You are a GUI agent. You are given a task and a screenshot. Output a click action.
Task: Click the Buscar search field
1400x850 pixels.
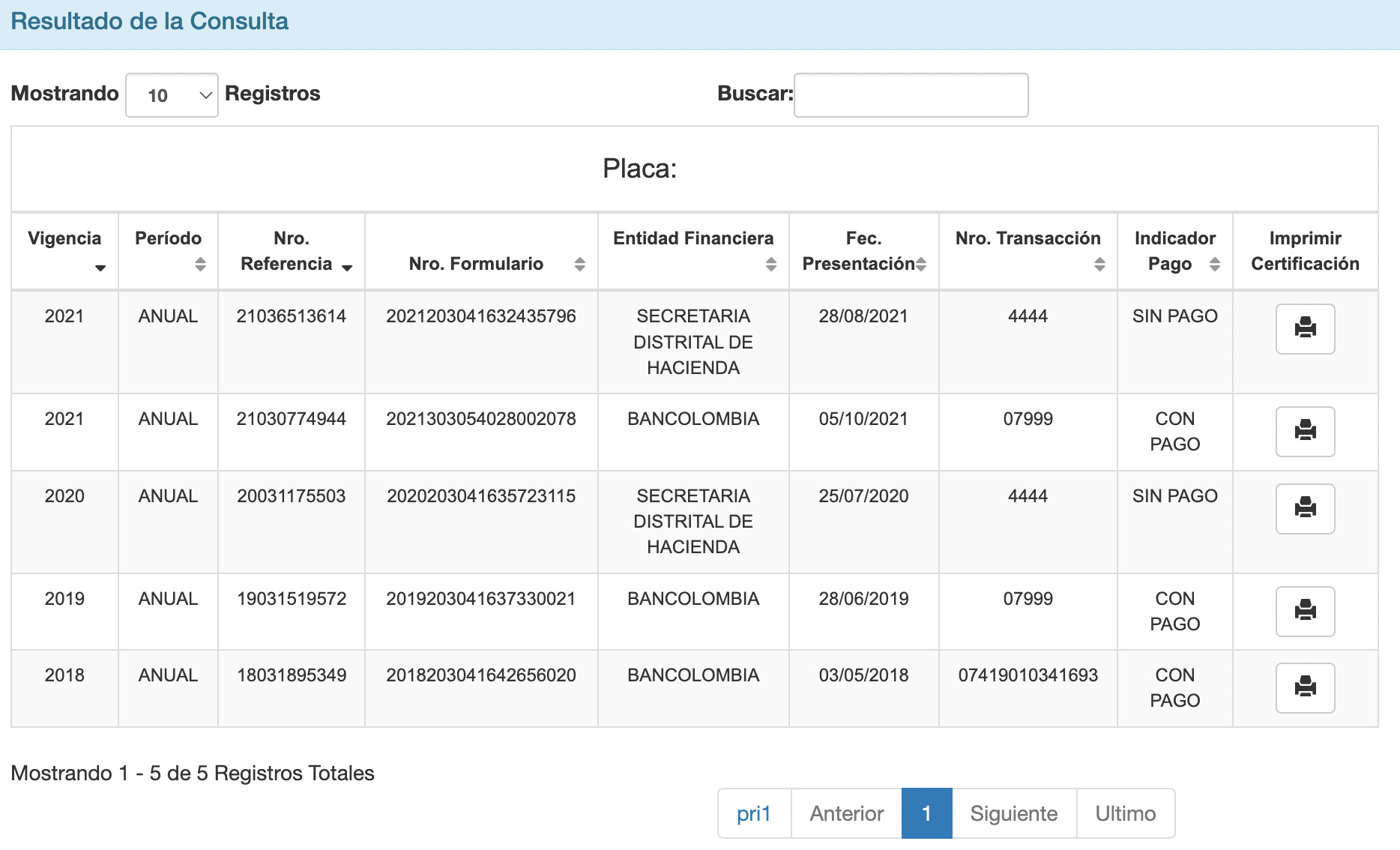coord(911,95)
